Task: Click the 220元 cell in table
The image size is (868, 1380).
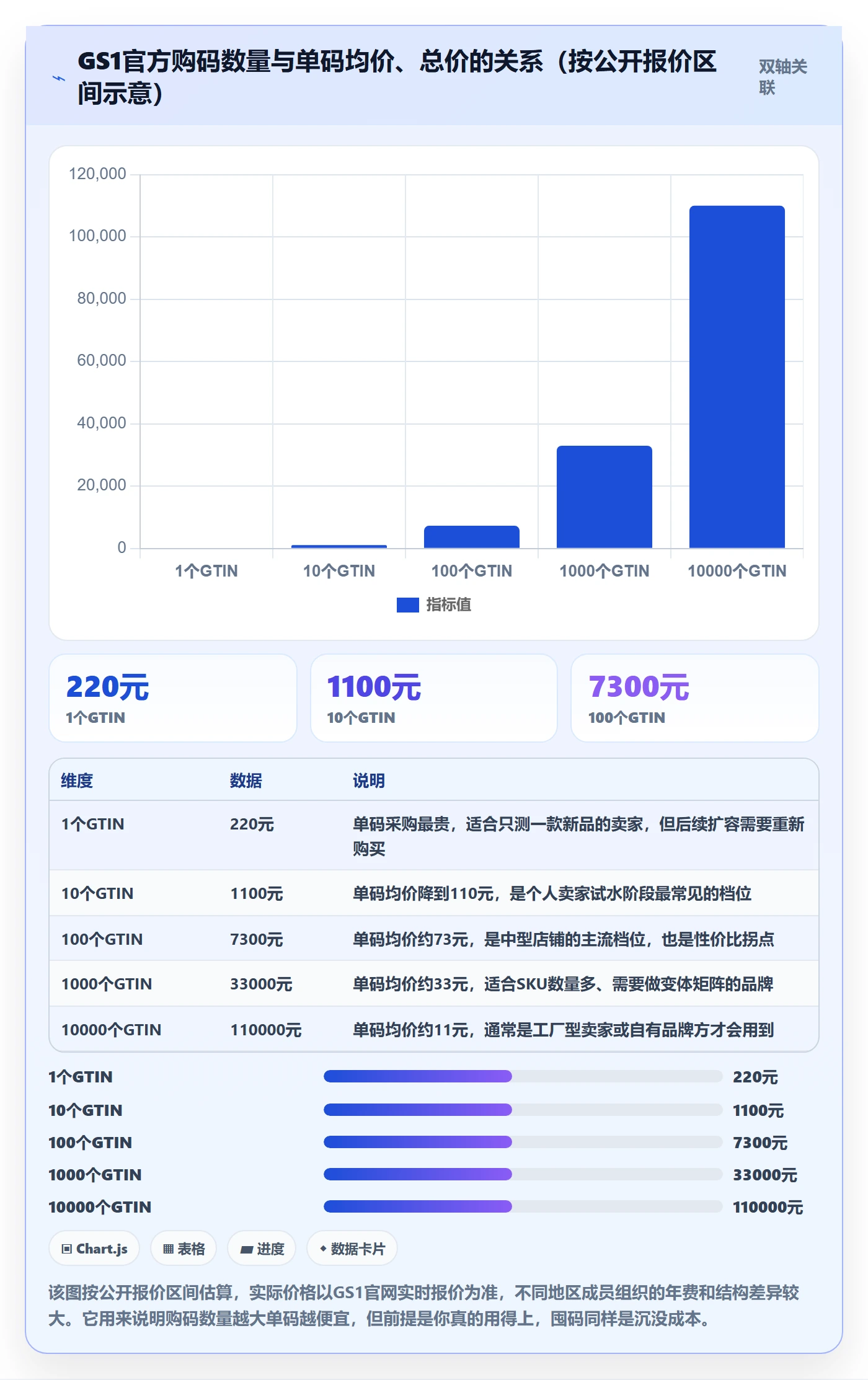Action: point(252,824)
